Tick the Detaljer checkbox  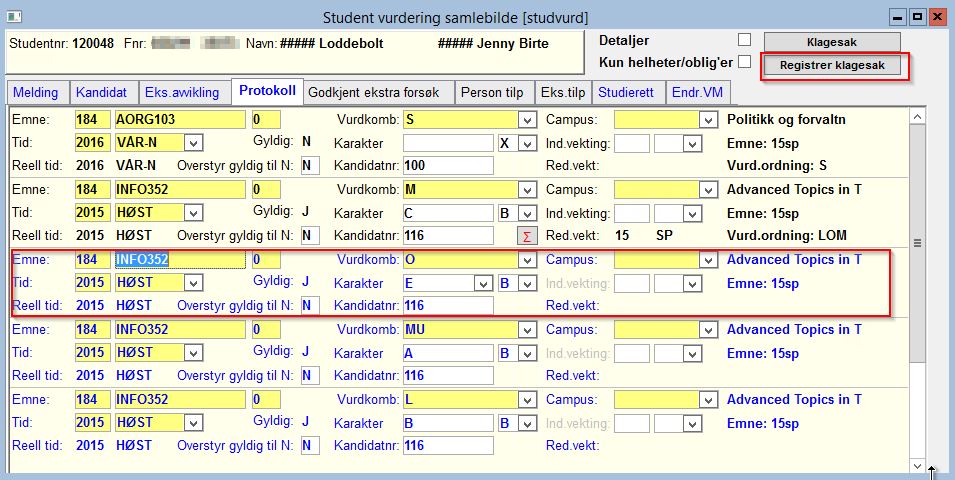click(x=744, y=41)
